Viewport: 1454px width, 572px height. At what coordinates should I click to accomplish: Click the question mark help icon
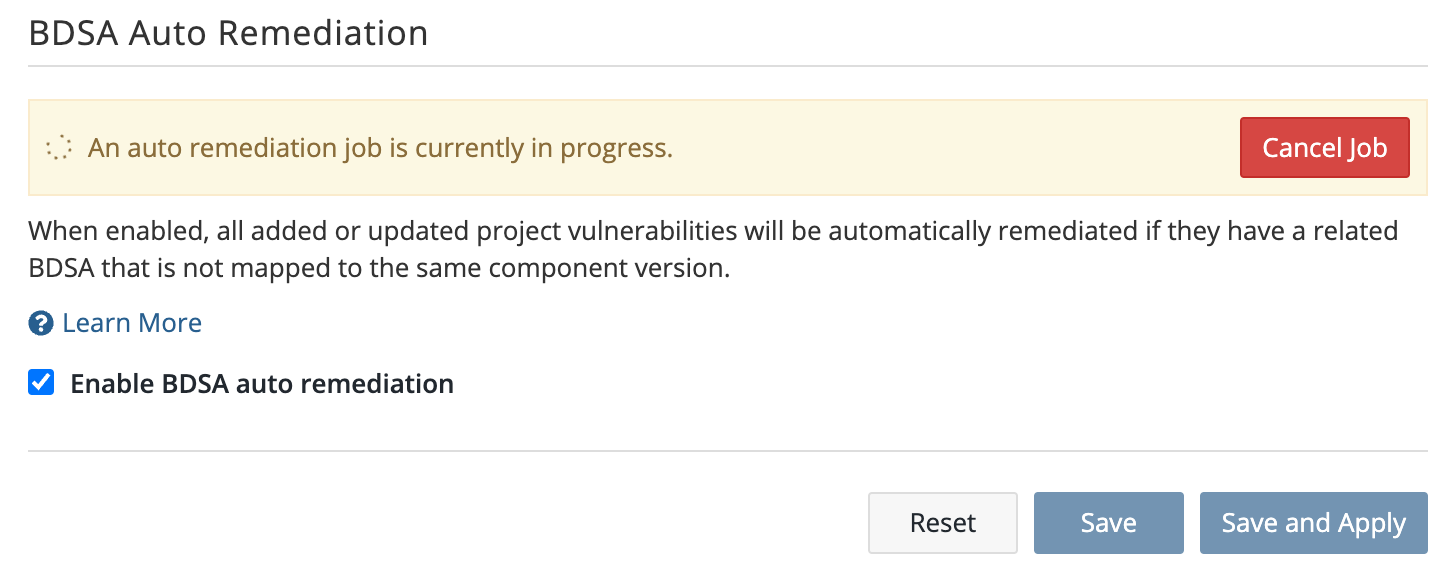coord(40,323)
